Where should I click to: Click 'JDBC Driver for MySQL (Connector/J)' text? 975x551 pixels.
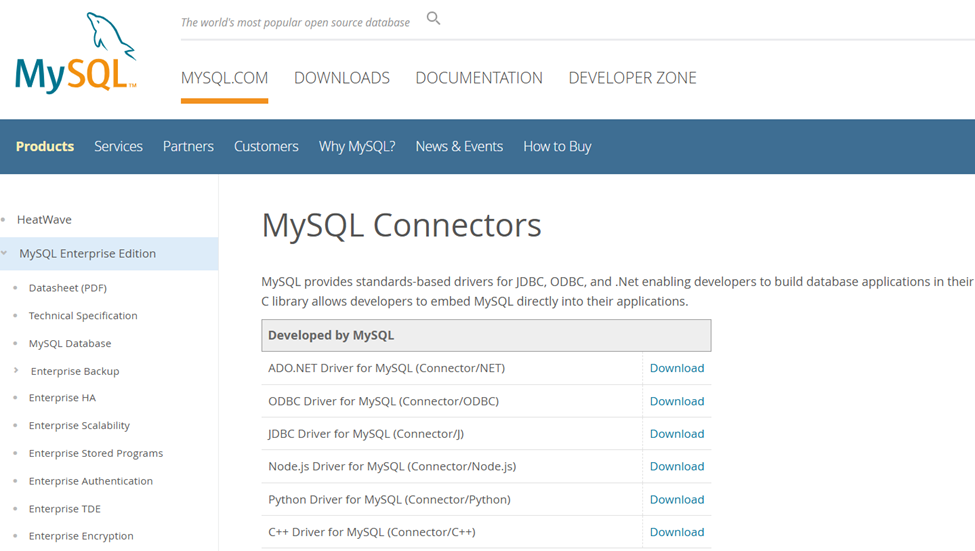(366, 434)
